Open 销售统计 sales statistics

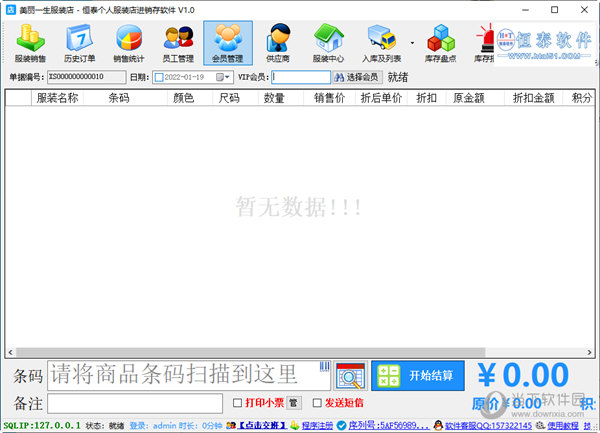point(129,43)
